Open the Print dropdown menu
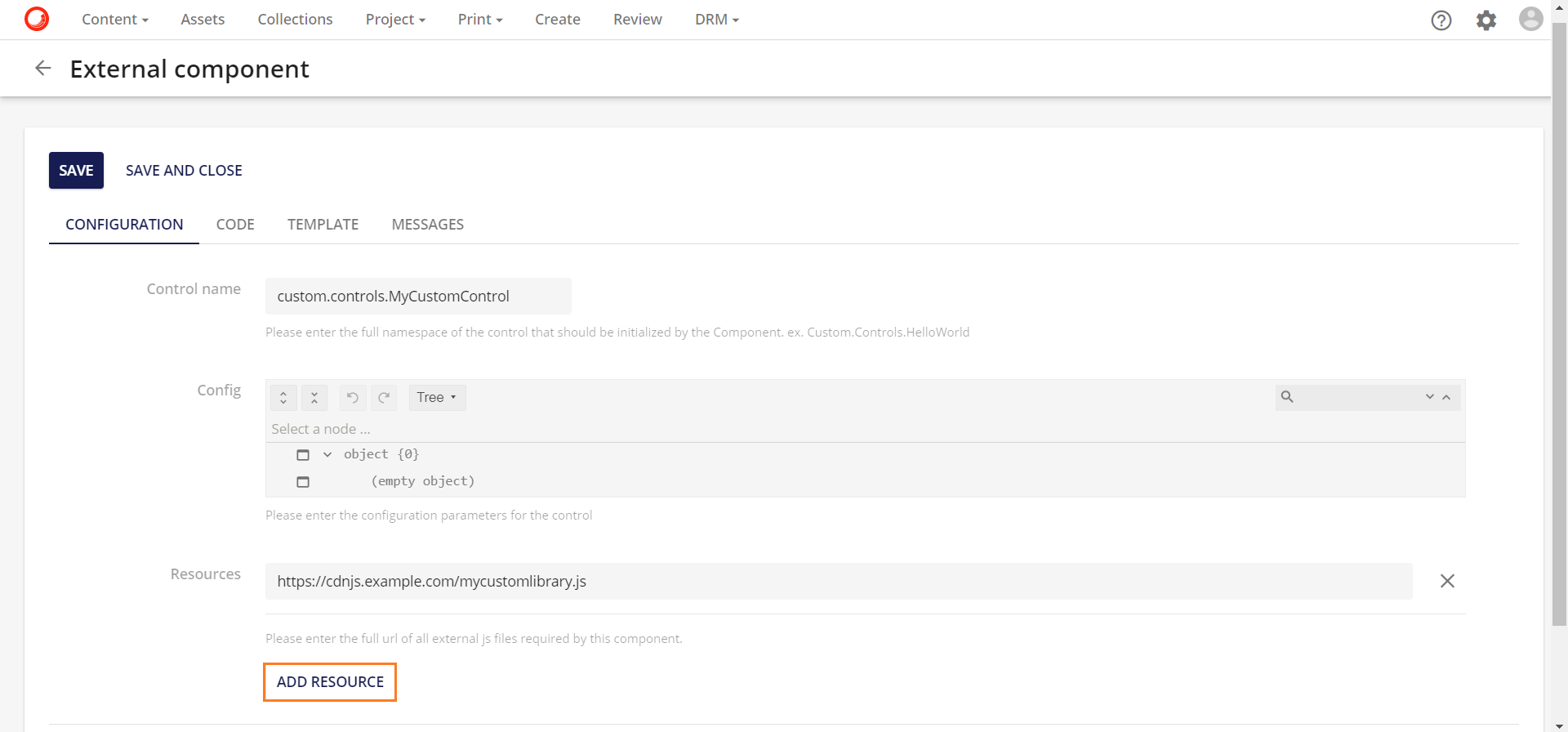The width and height of the screenshot is (1568, 732). (x=480, y=20)
